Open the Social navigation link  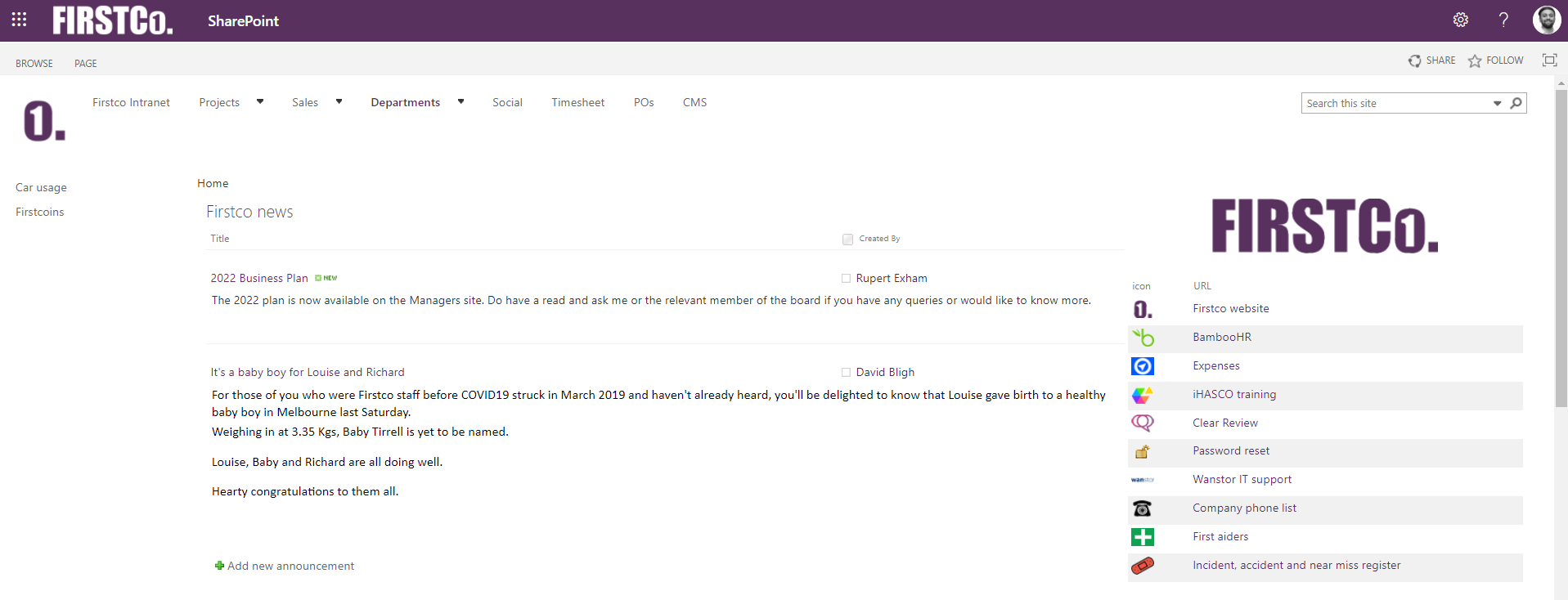[507, 102]
